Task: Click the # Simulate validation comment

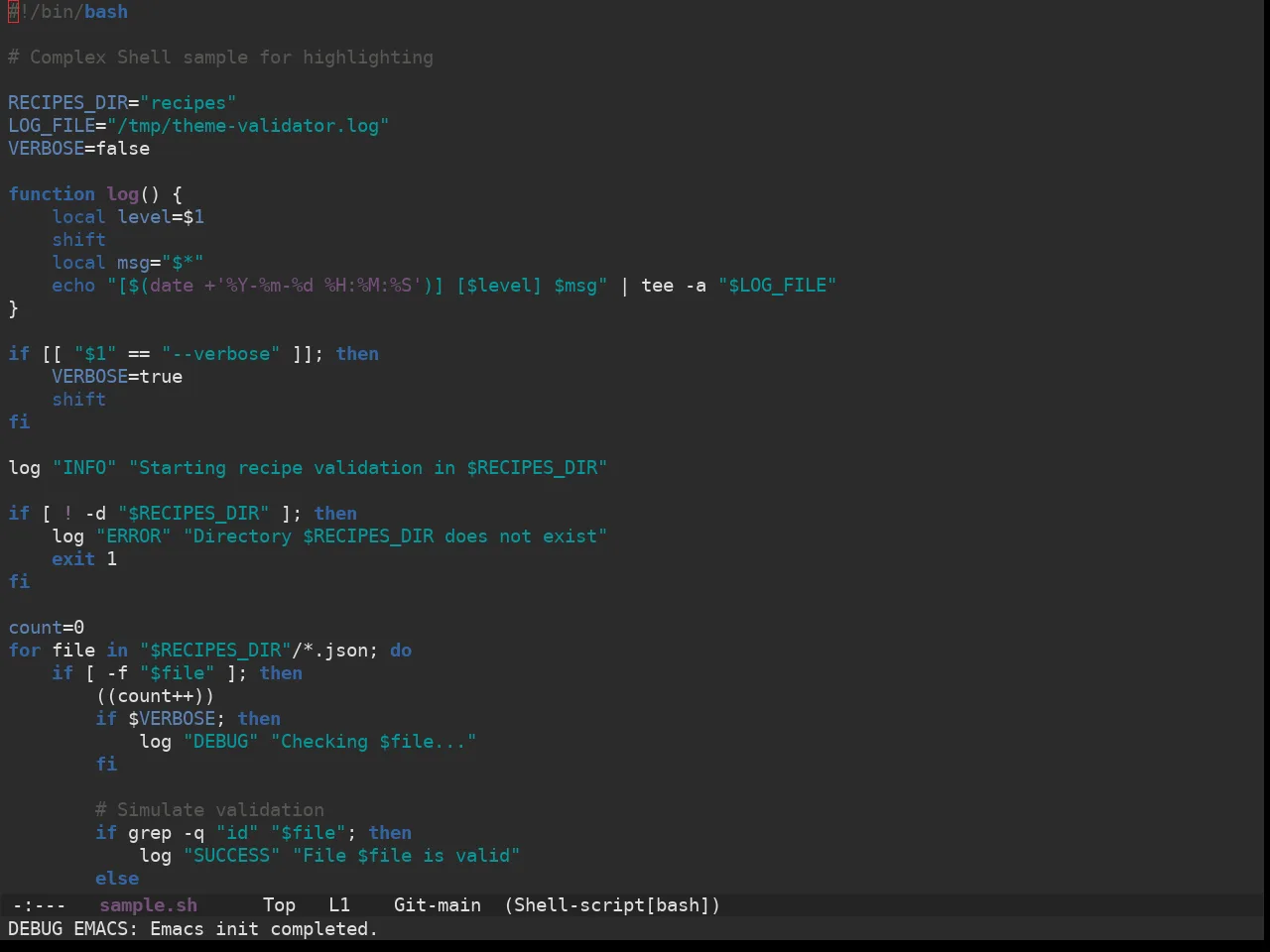Action: [x=209, y=810]
